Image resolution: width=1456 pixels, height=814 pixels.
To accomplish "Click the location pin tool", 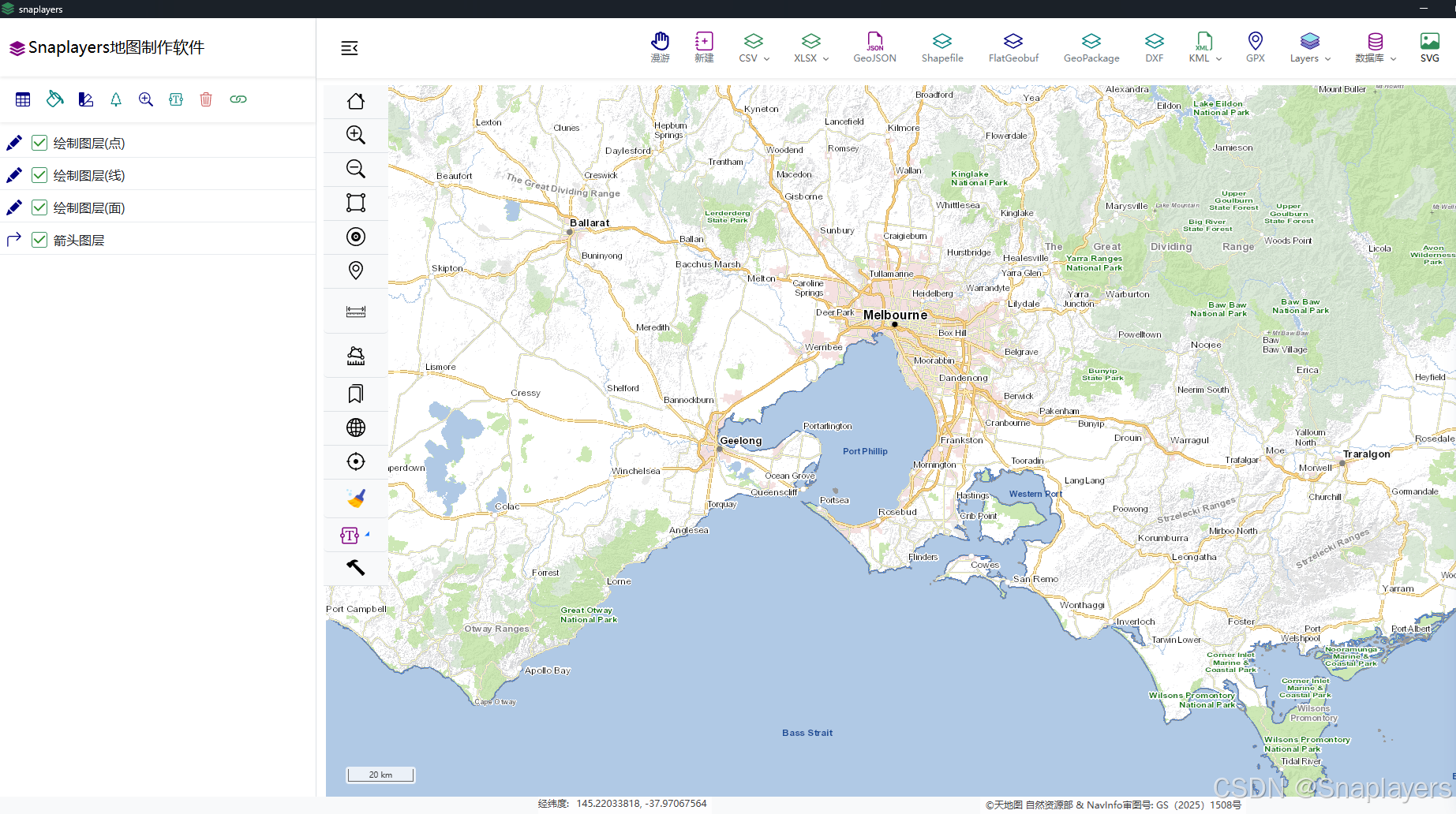I will point(356,271).
